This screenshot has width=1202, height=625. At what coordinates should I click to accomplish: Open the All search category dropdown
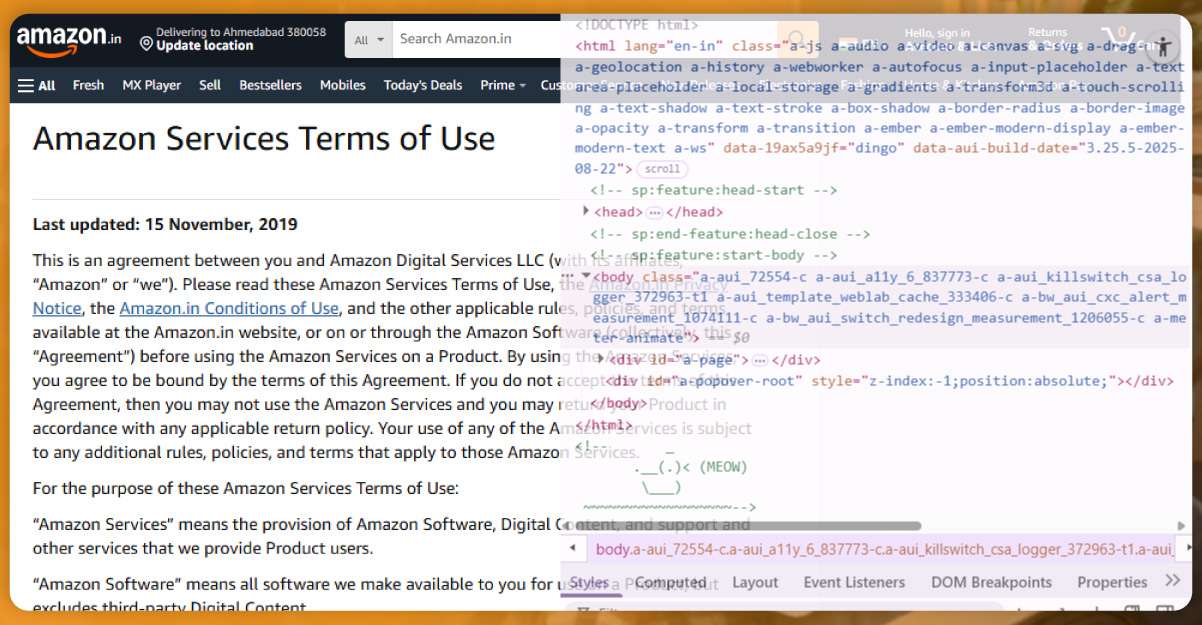[x=367, y=40]
